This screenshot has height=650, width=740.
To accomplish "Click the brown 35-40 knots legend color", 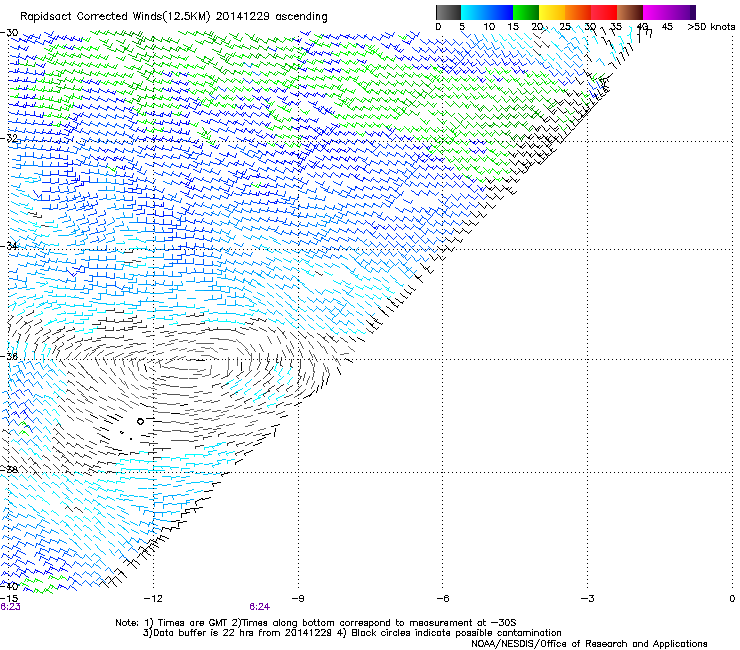I will coord(630,12).
